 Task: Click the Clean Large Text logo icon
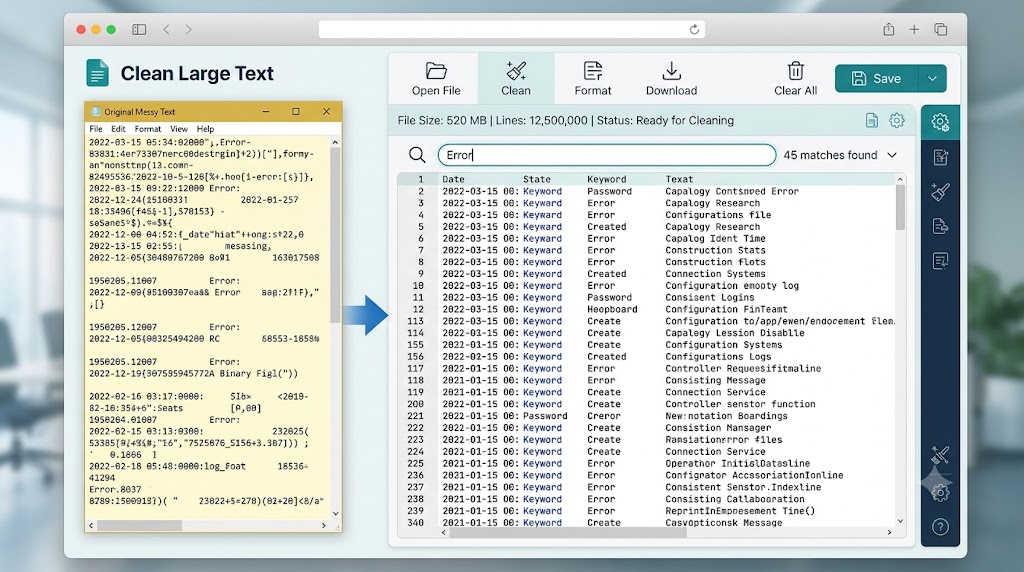(x=97, y=72)
